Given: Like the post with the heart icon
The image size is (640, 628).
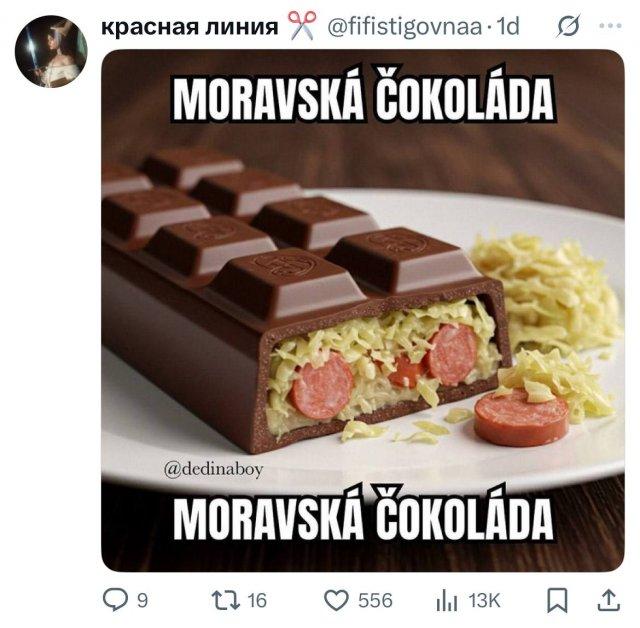Looking at the screenshot, I should pyautogui.click(x=336, y=601).
